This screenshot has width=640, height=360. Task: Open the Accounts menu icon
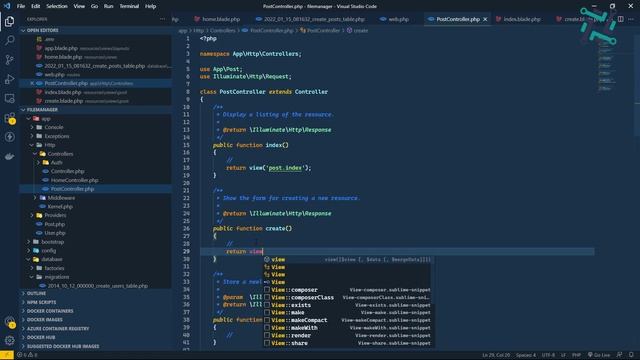(9, 322)
